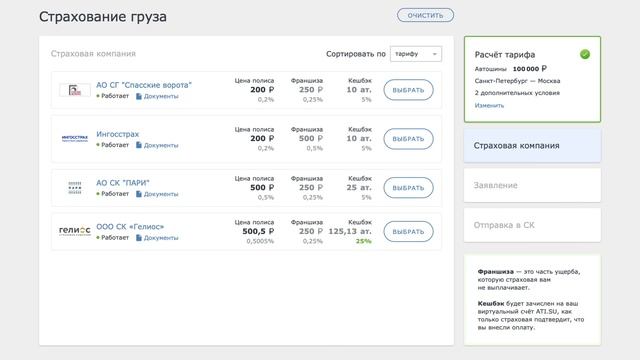
Task: Click the 125,13 ат. cashback amount
Action: (x=350, y=231)
